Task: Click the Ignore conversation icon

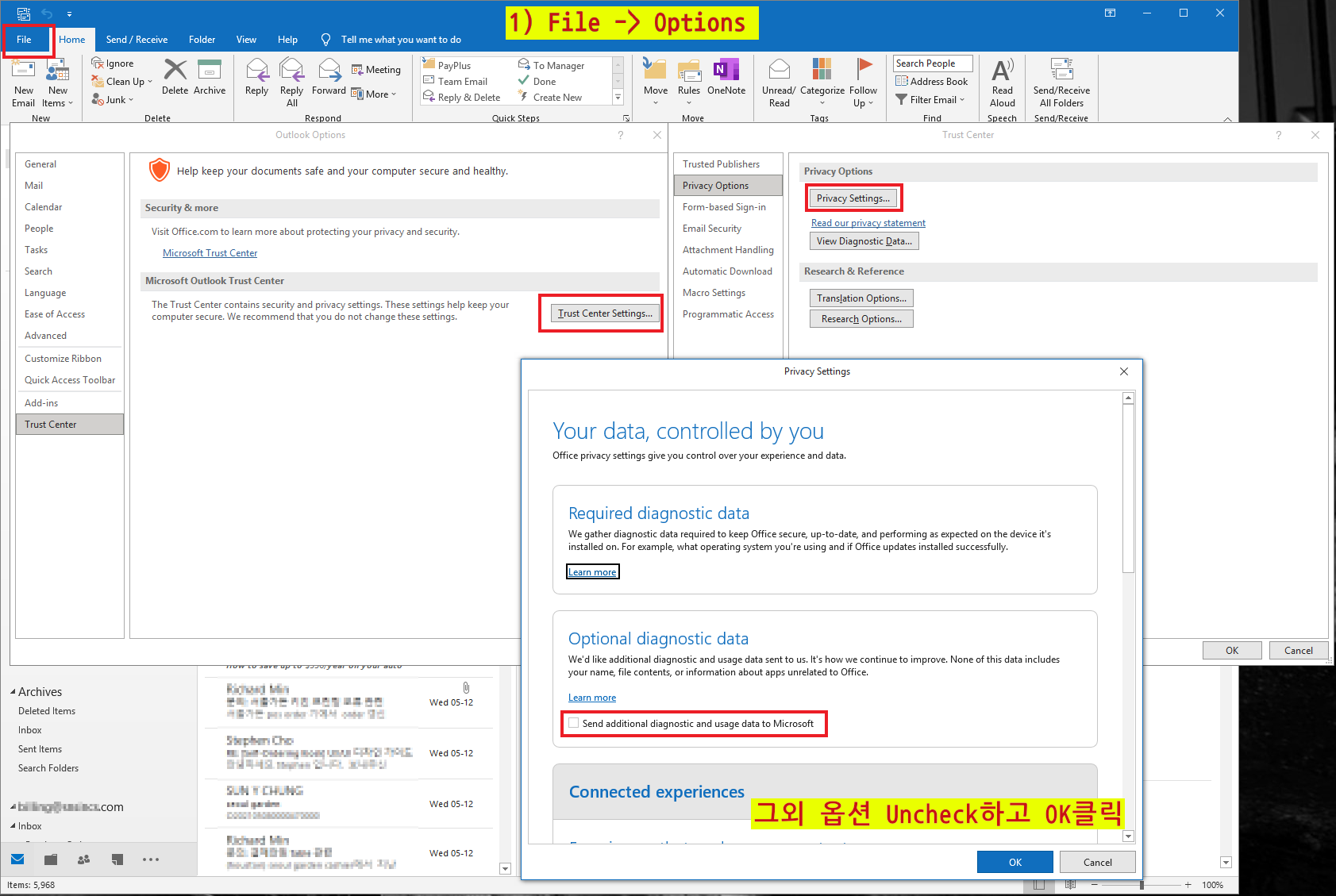Action: click(98, 63)
